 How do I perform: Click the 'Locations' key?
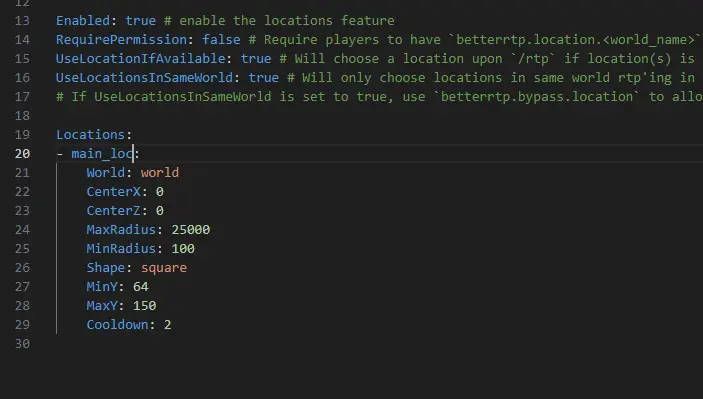tap(91, 134)
